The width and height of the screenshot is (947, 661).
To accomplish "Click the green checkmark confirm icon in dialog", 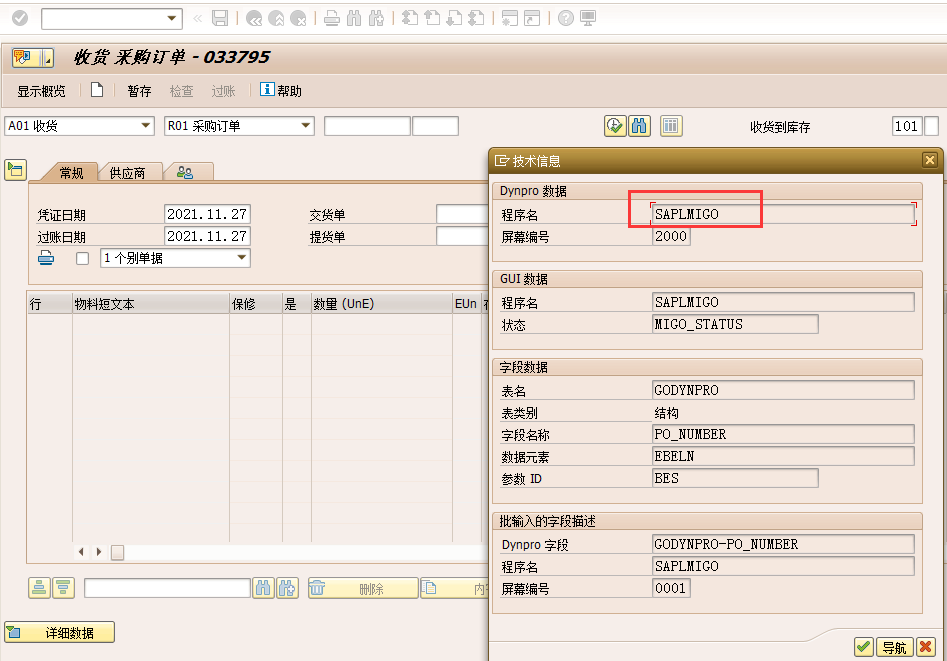I will (x=863, y=647).
